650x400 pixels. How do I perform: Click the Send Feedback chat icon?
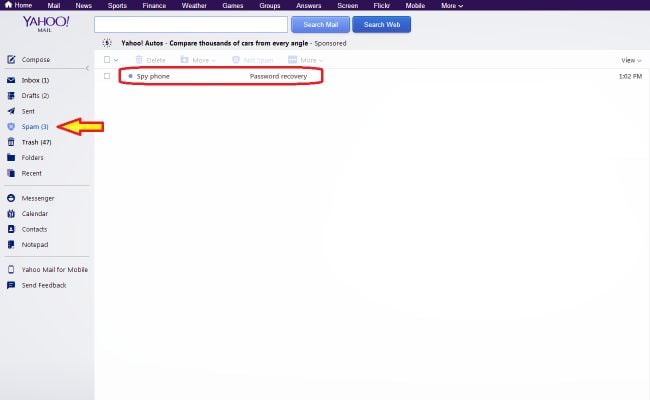11,285
